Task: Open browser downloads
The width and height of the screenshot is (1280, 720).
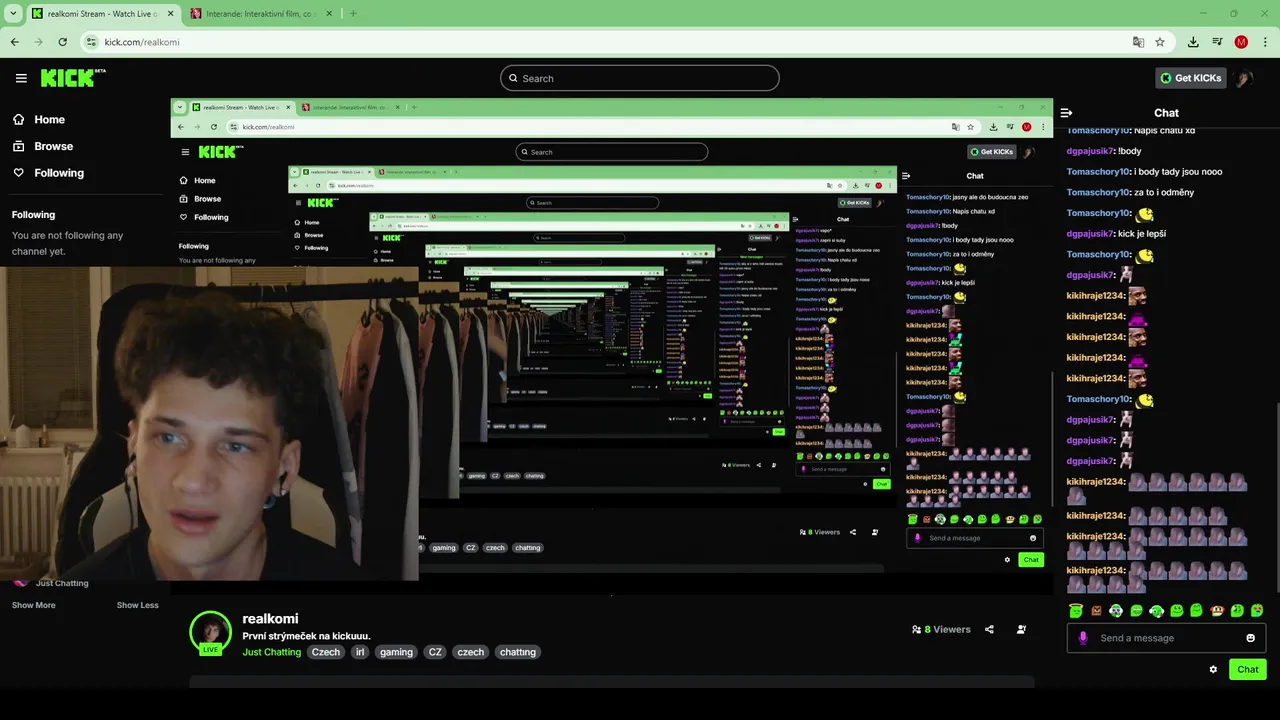Action: (x=1193, y=42)
